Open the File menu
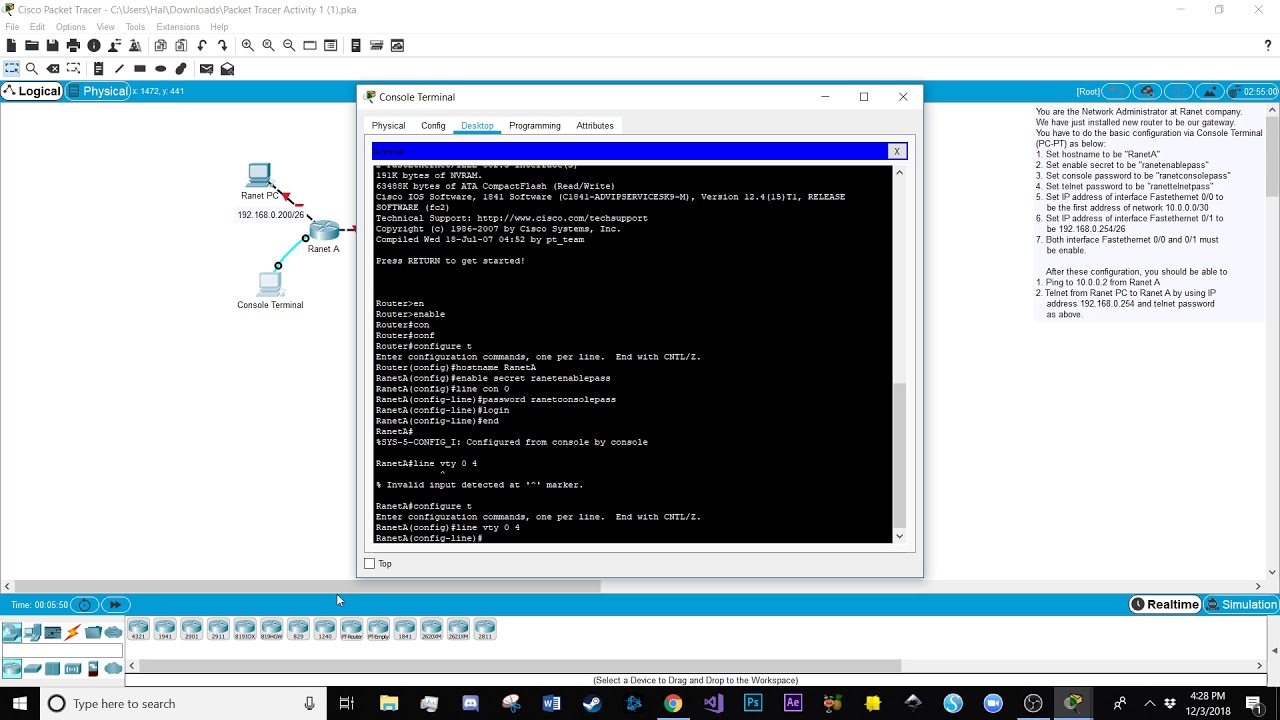This screenshot has height=720, width=1280. 12,27
